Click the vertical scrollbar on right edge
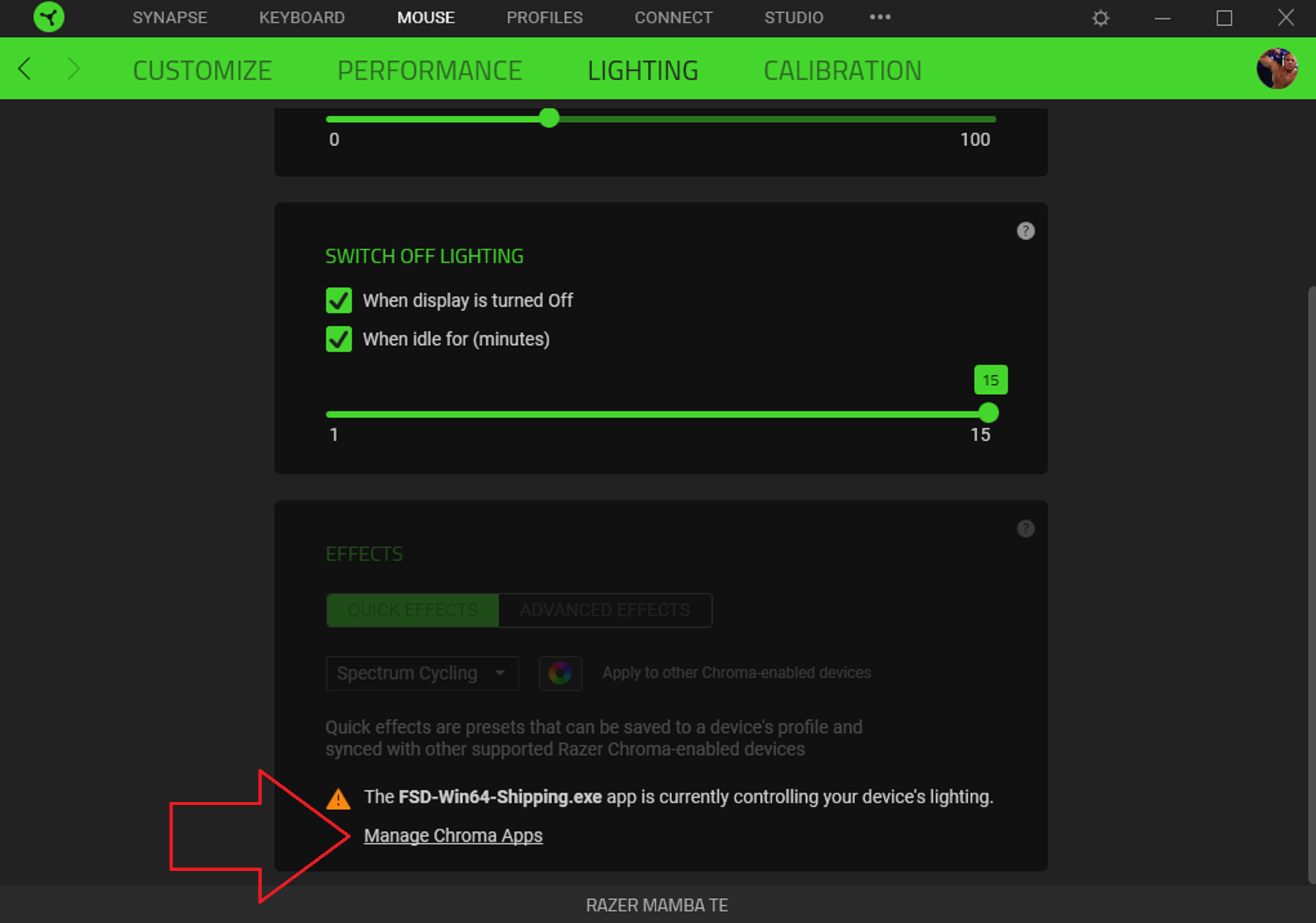Screen dimensions: 1316x923 coord(1311,580)
